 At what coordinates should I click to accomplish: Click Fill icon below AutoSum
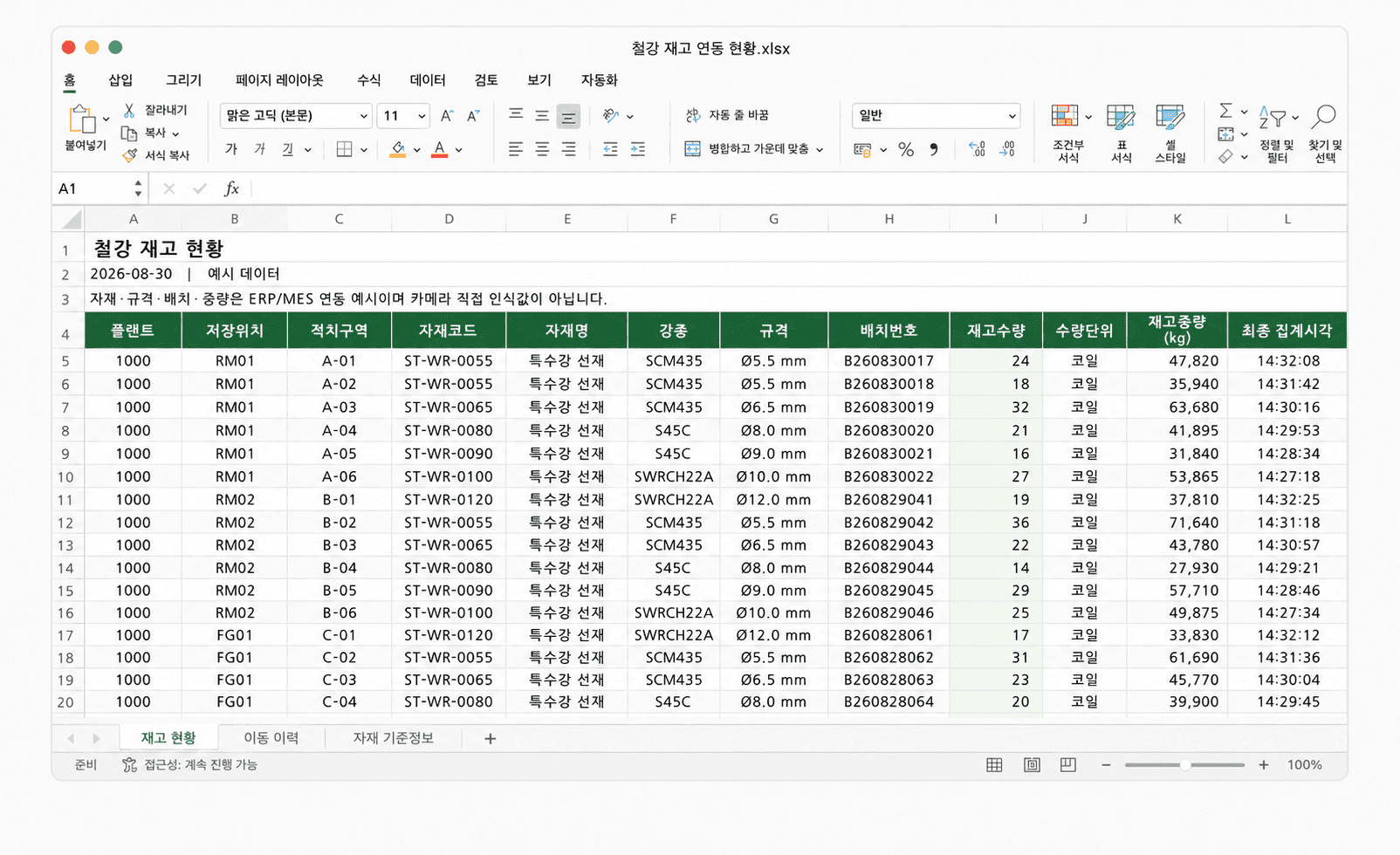click(x=1226, y=133)
